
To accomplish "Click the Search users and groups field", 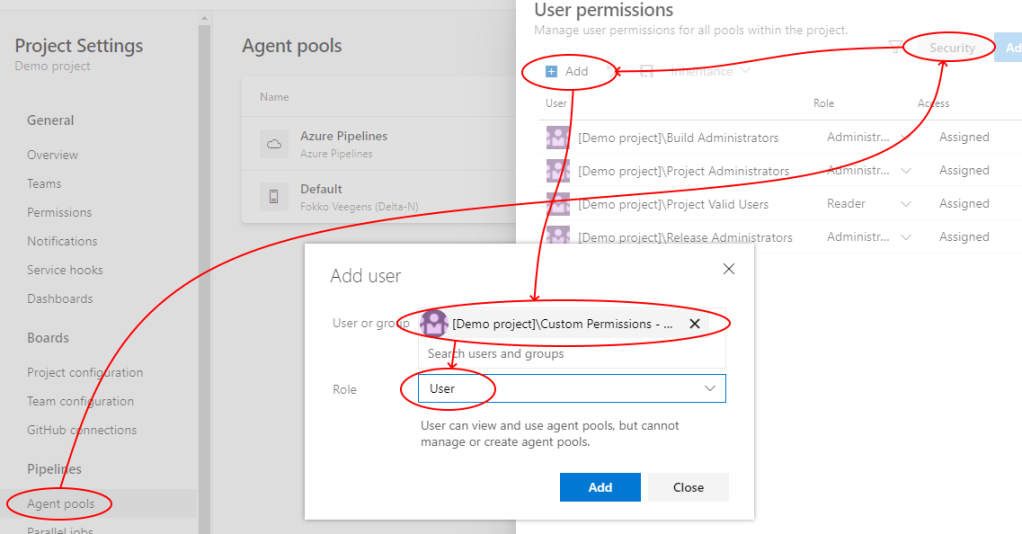I will pos(572,353).
